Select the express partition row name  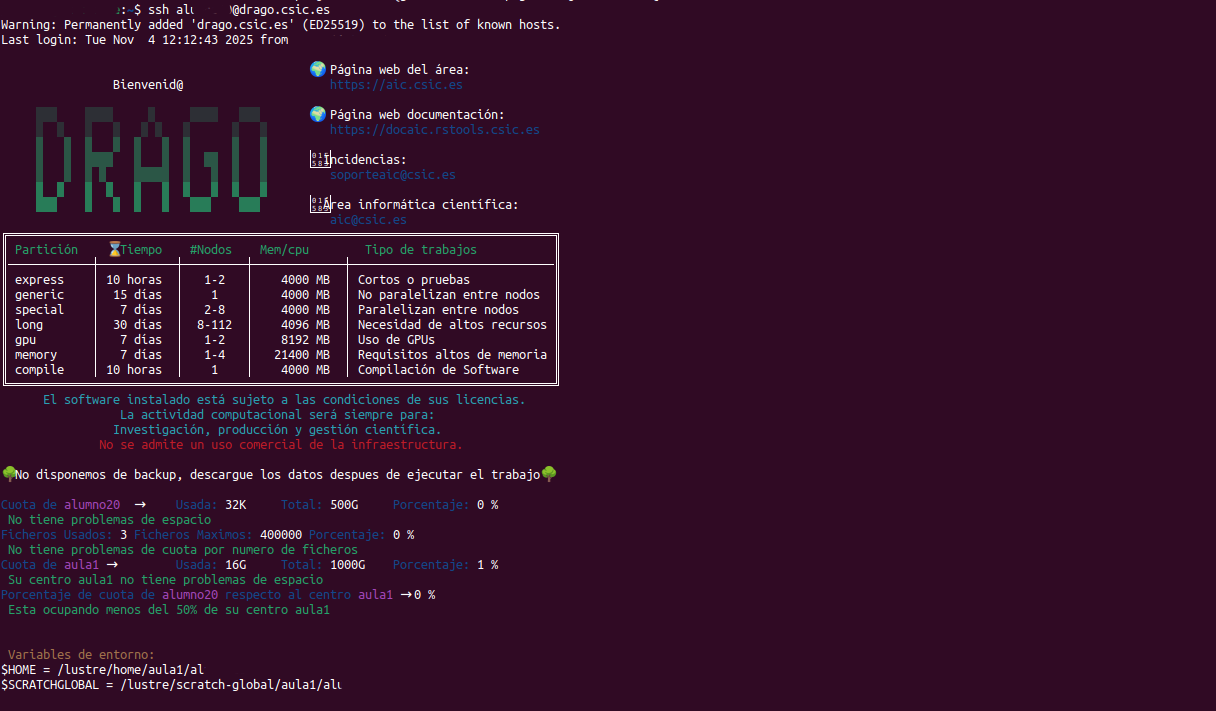(39, 280)
